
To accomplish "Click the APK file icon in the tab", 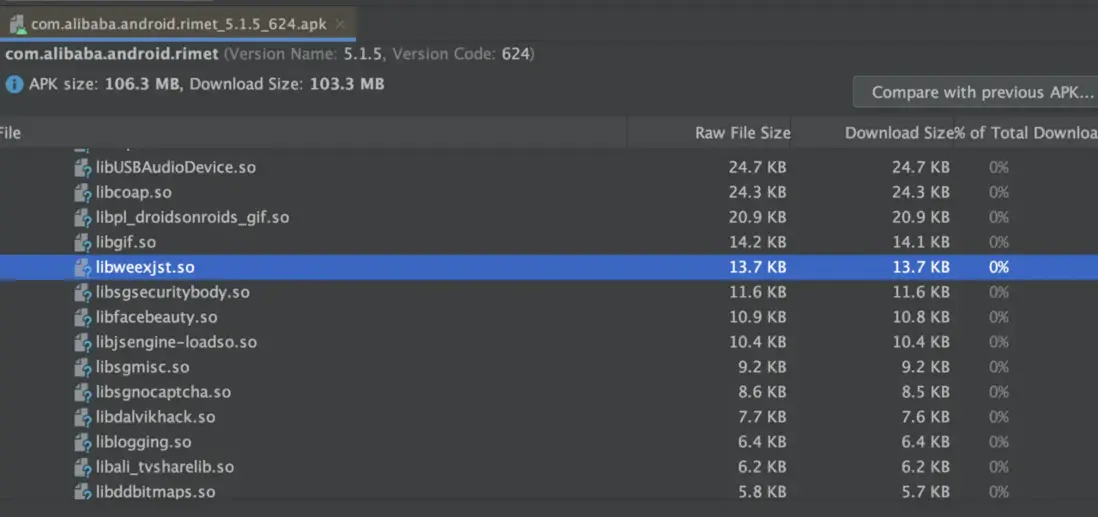I will [x=17, y=23].
